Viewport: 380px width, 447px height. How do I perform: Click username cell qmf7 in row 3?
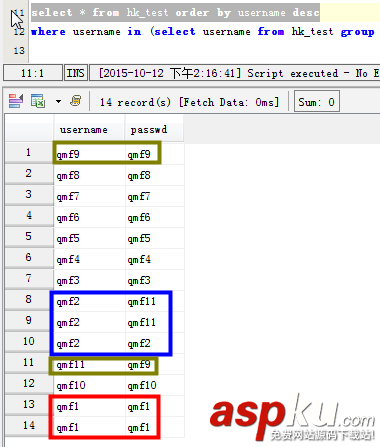[89, 196]
